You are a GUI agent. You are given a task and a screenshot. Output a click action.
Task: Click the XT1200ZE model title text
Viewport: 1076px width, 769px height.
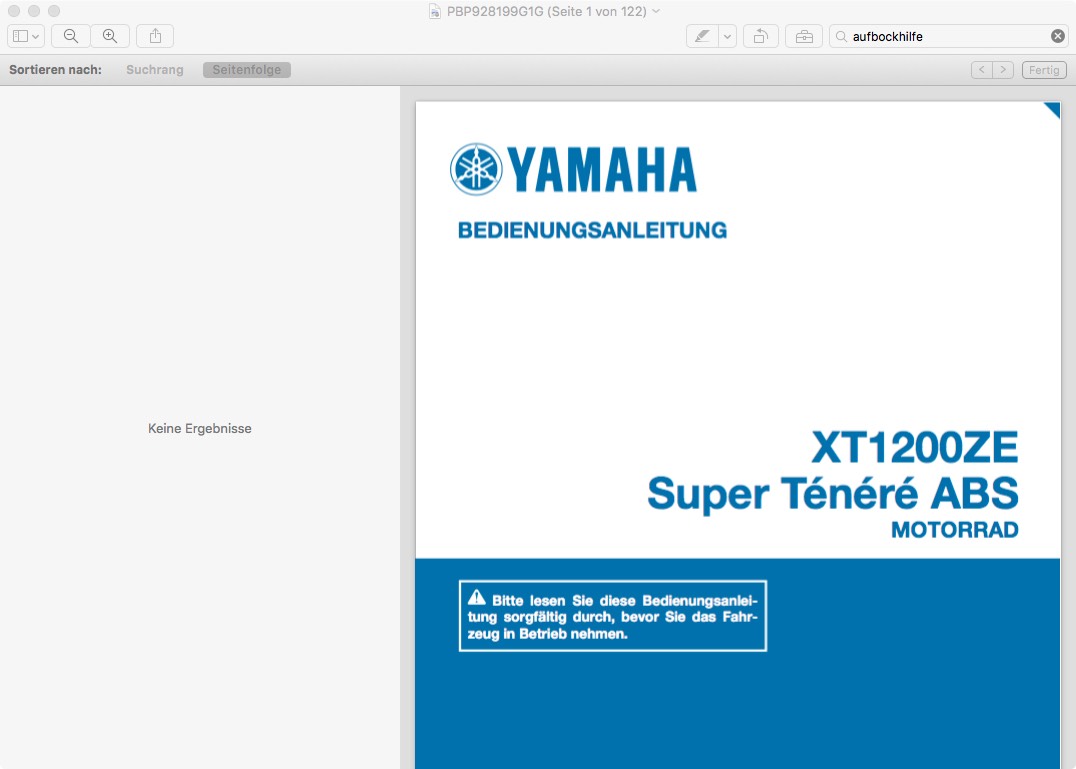pos(914,447)
